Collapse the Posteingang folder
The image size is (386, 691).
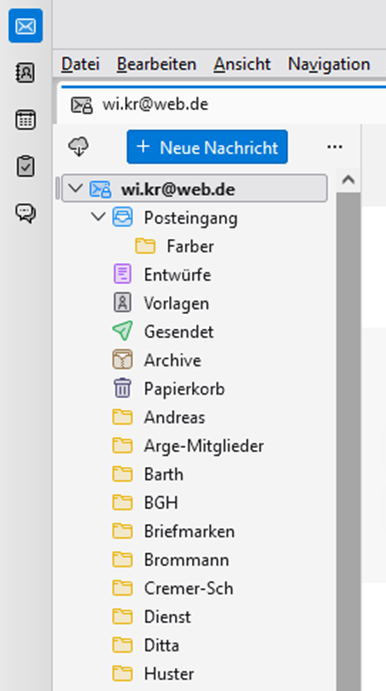pyautogui.click(x=98, y=217)
